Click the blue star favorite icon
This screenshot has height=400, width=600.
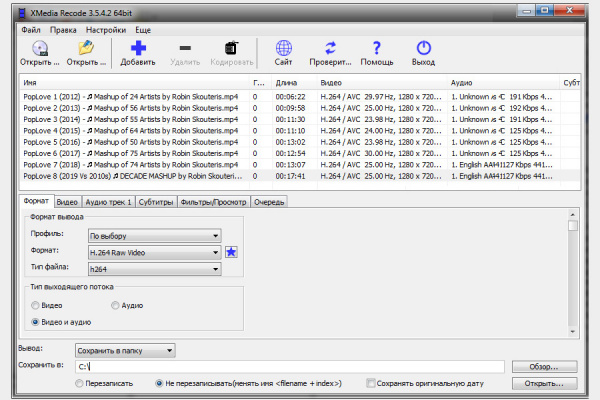231,252
